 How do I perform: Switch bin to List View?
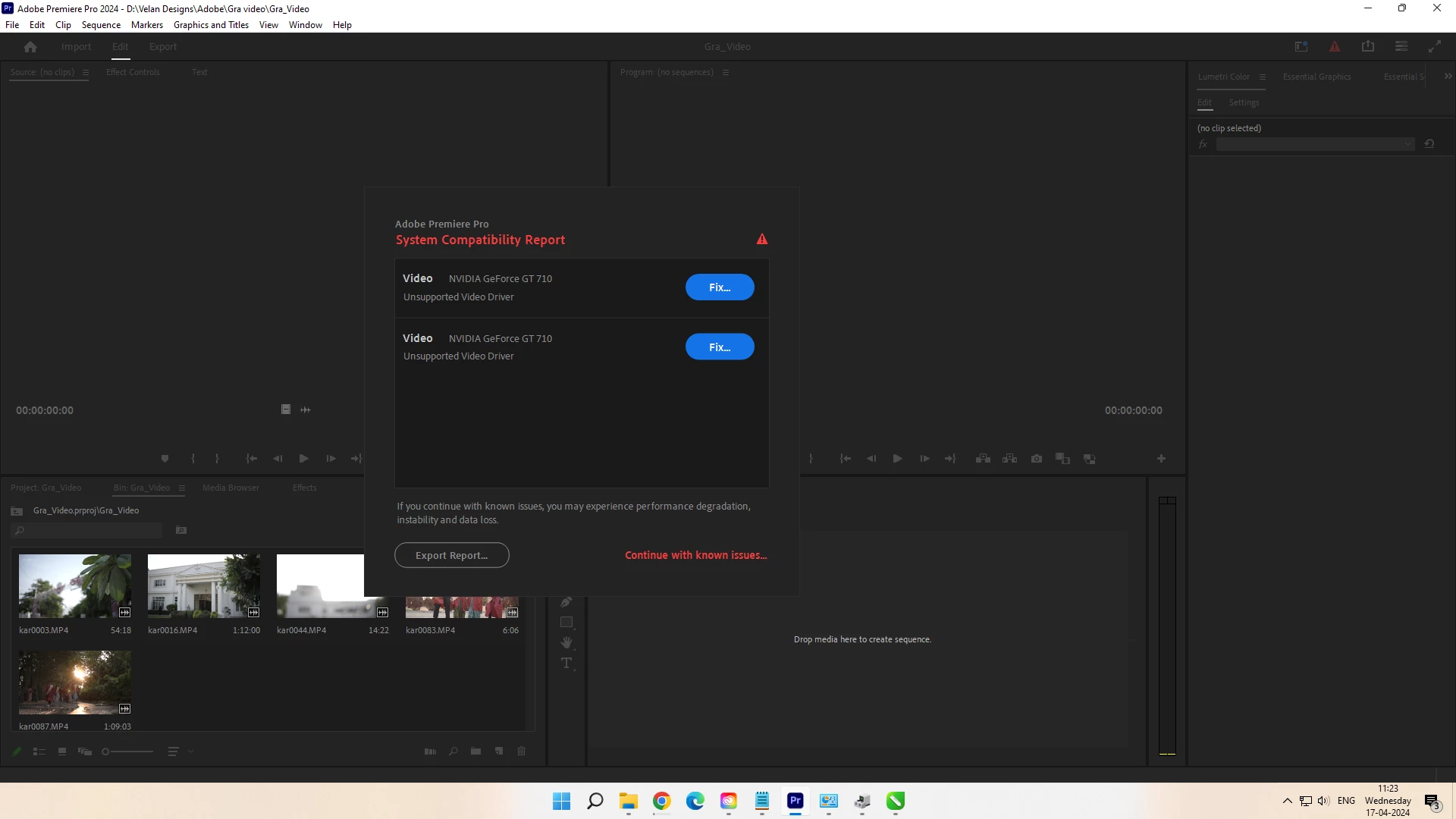pos(39,752)
